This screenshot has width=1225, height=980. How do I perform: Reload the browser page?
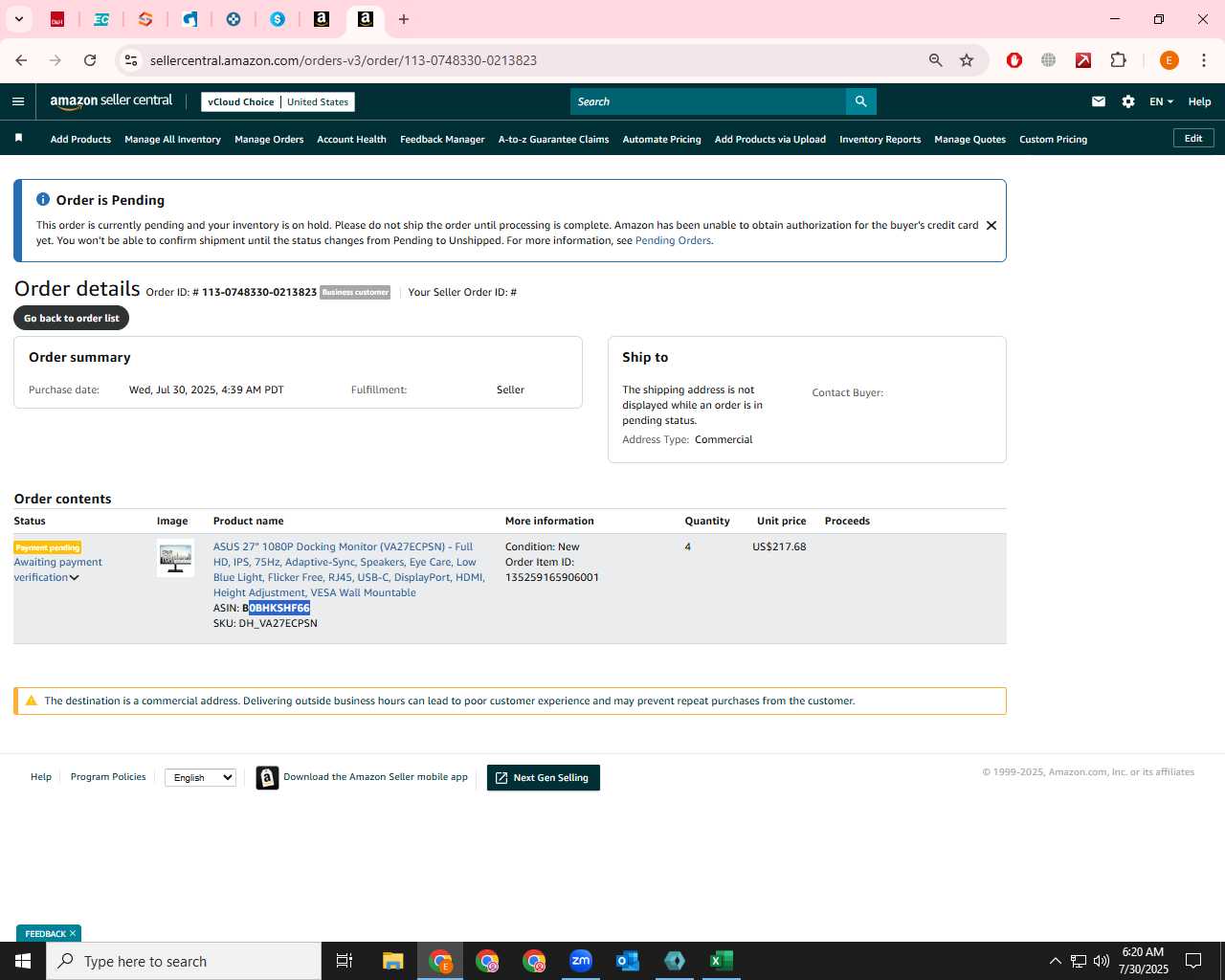point(90,60)
